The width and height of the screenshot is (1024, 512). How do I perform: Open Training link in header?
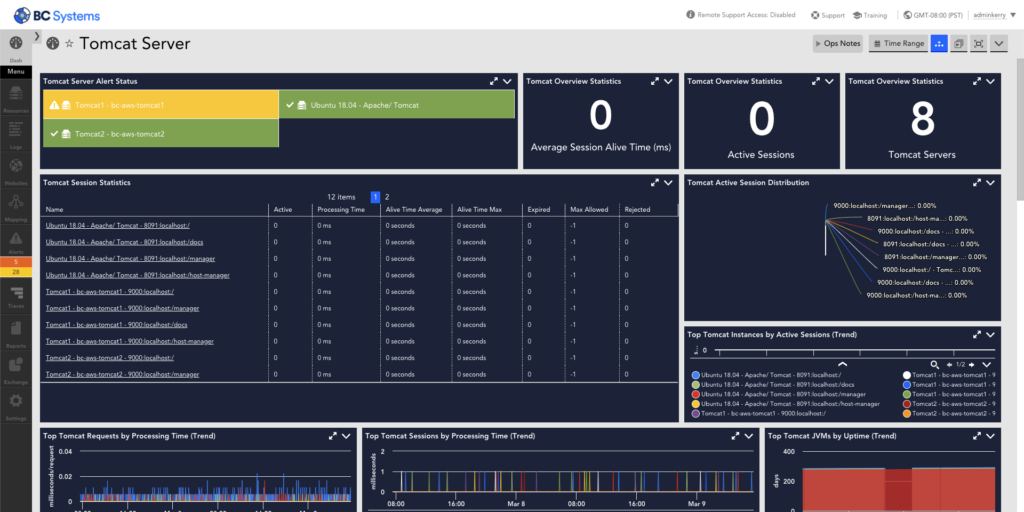pos(869,15)
